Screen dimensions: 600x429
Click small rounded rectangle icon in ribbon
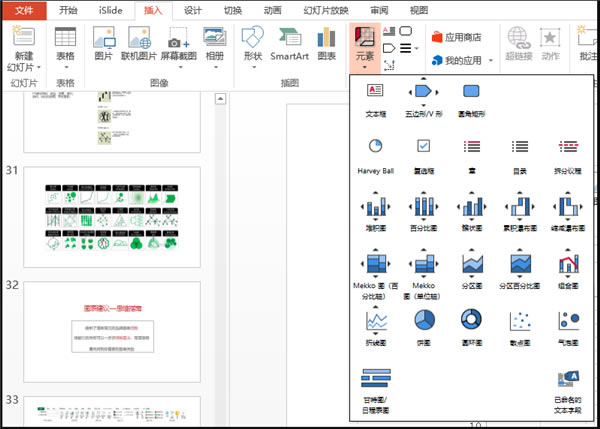coord(406,31)
